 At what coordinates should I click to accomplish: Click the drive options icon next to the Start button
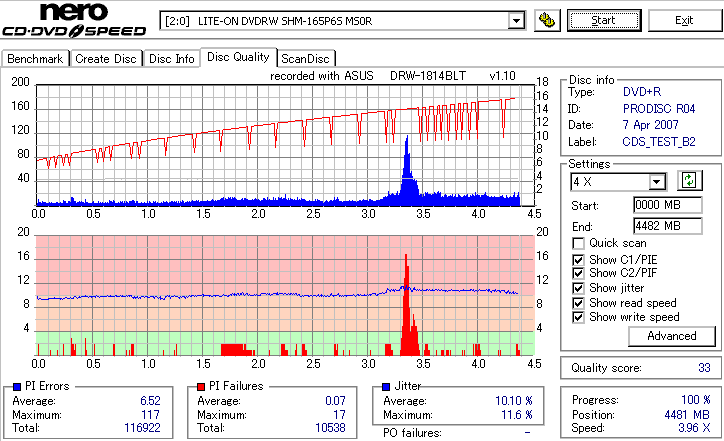click(547, 21)
